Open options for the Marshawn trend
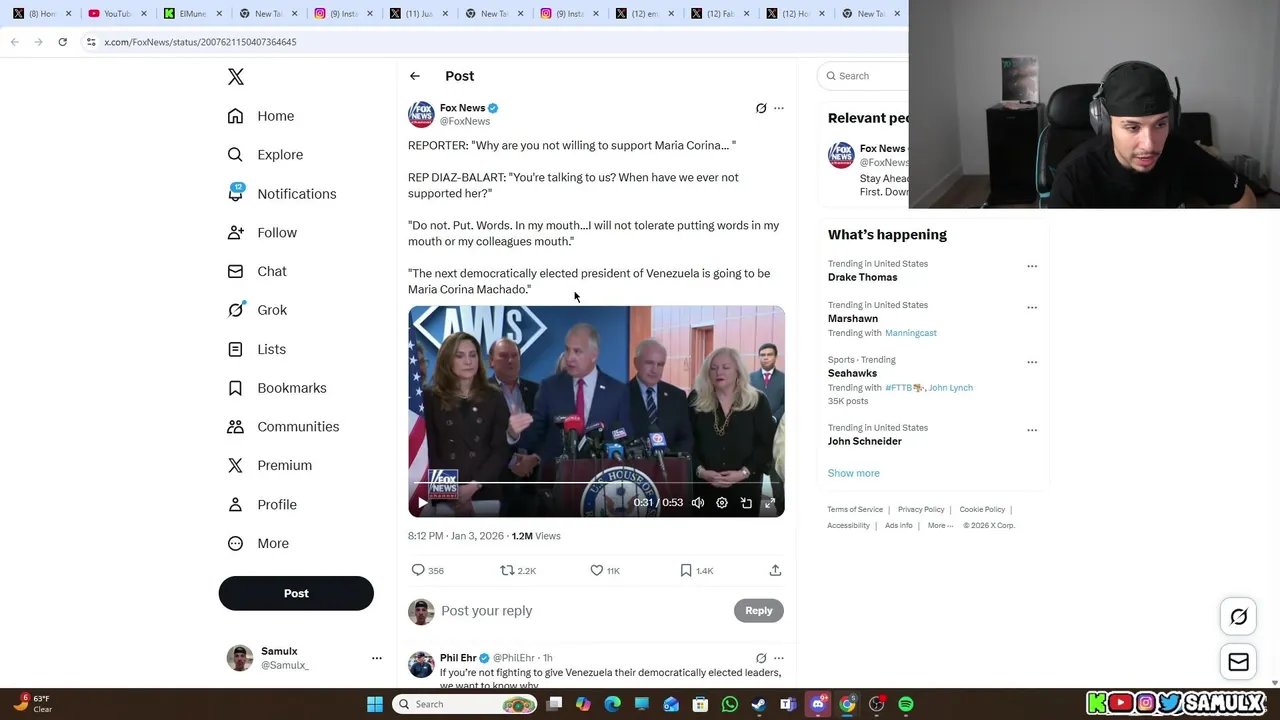Screen dimensions: 1280x720 point(1032,307)
